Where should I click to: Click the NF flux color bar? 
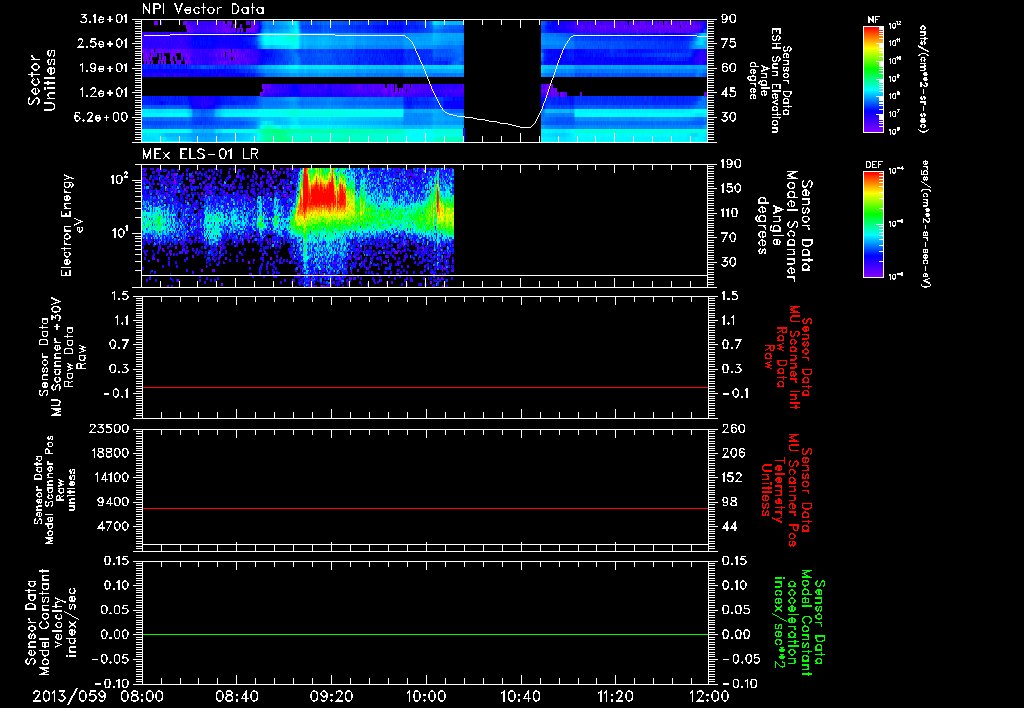click(873, 79)
